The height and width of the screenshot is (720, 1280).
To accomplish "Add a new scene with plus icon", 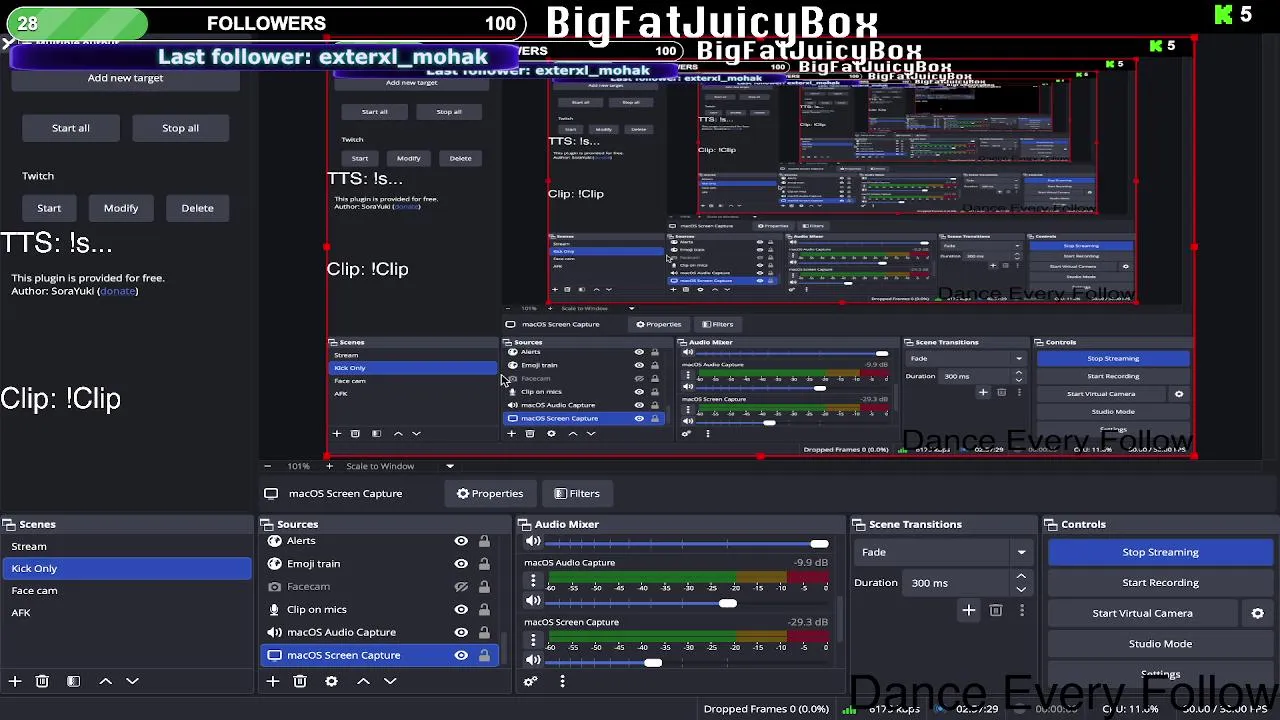I will (x=15, y=681).
